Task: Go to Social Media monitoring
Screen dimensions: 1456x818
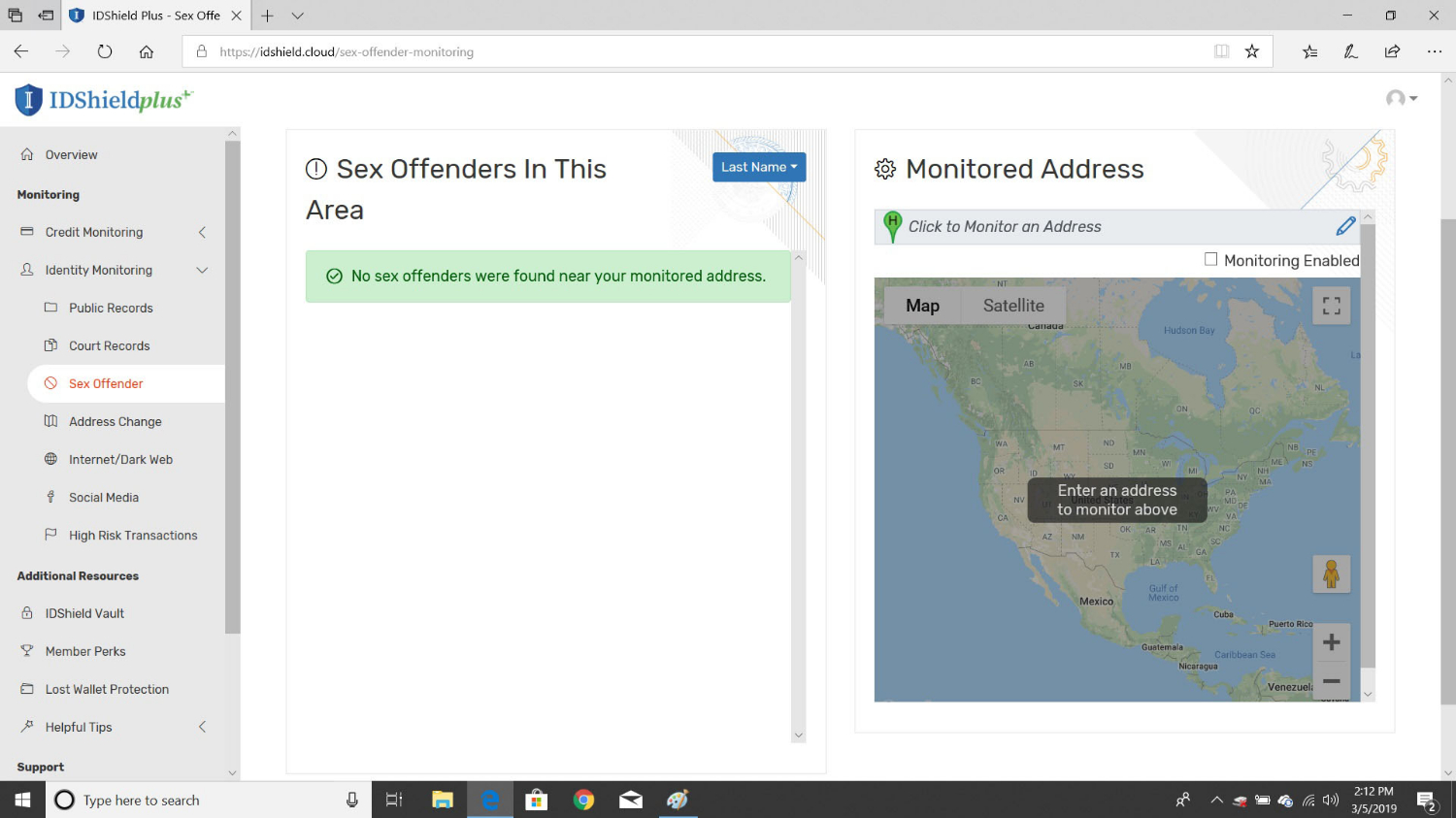Action: coord(103,497)
